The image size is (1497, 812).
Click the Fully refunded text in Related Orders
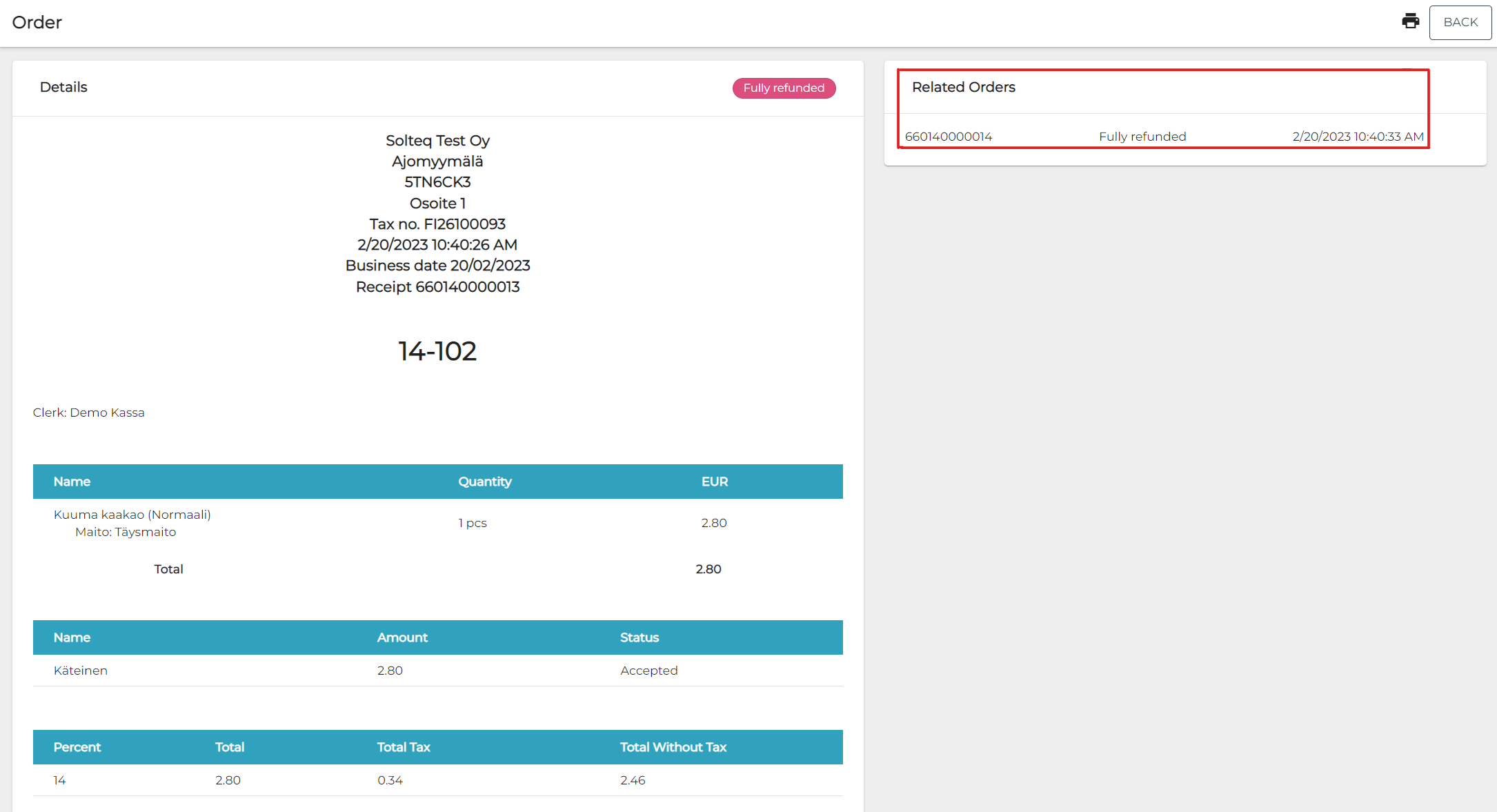[x=1142, y=137]
